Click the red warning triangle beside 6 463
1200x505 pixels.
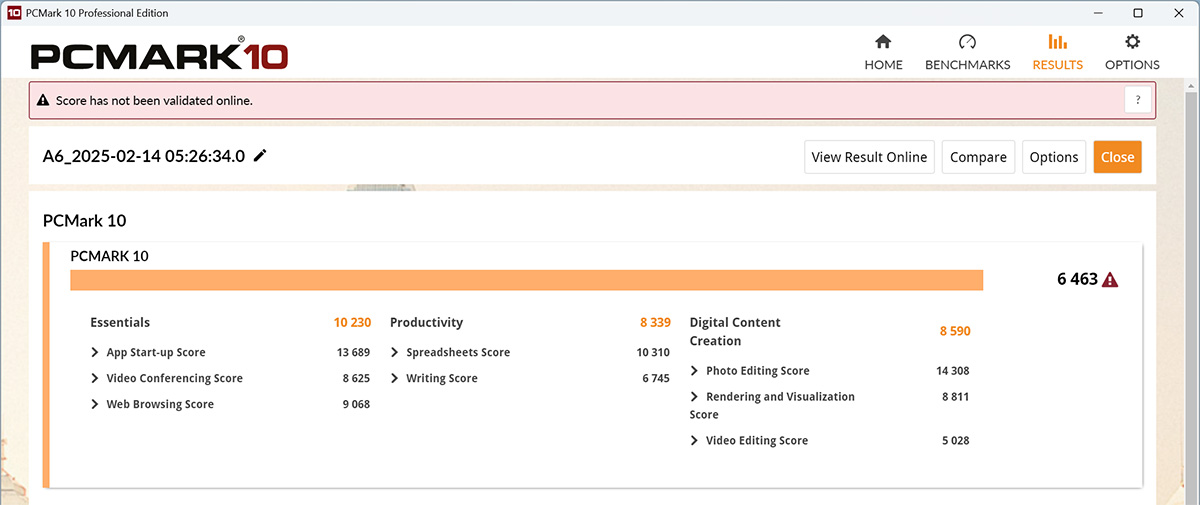click(x=1110, y=280)
